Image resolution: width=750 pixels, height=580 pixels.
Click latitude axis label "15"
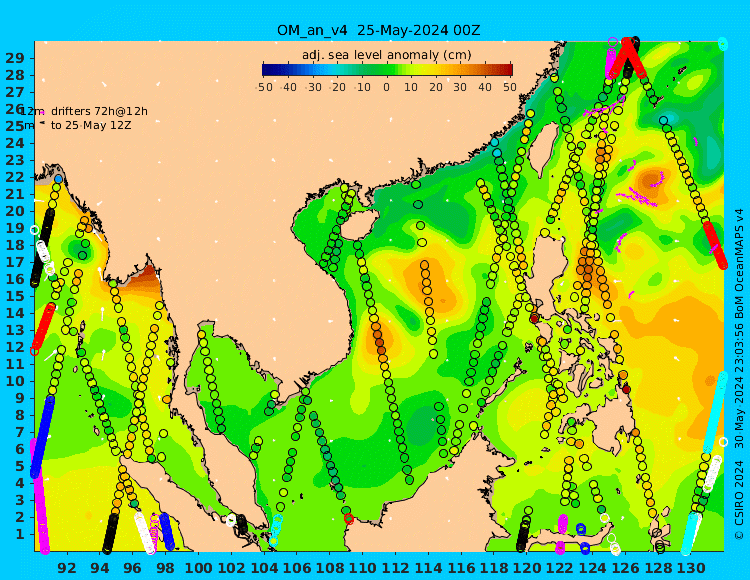tap(14, 296)
